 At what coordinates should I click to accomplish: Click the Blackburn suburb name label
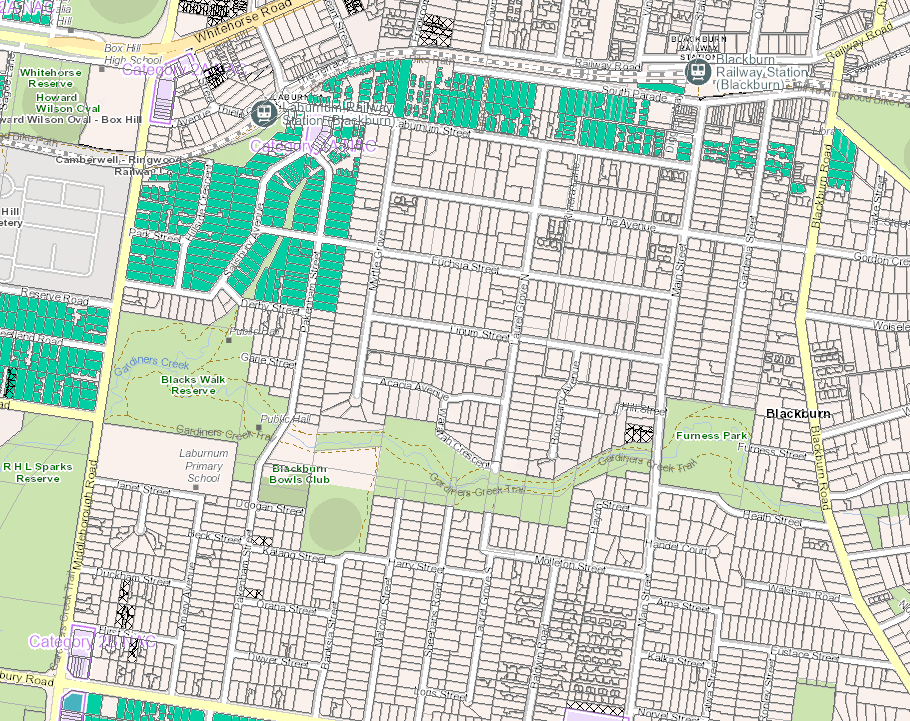pyautogui.click(x=800, y=412)
